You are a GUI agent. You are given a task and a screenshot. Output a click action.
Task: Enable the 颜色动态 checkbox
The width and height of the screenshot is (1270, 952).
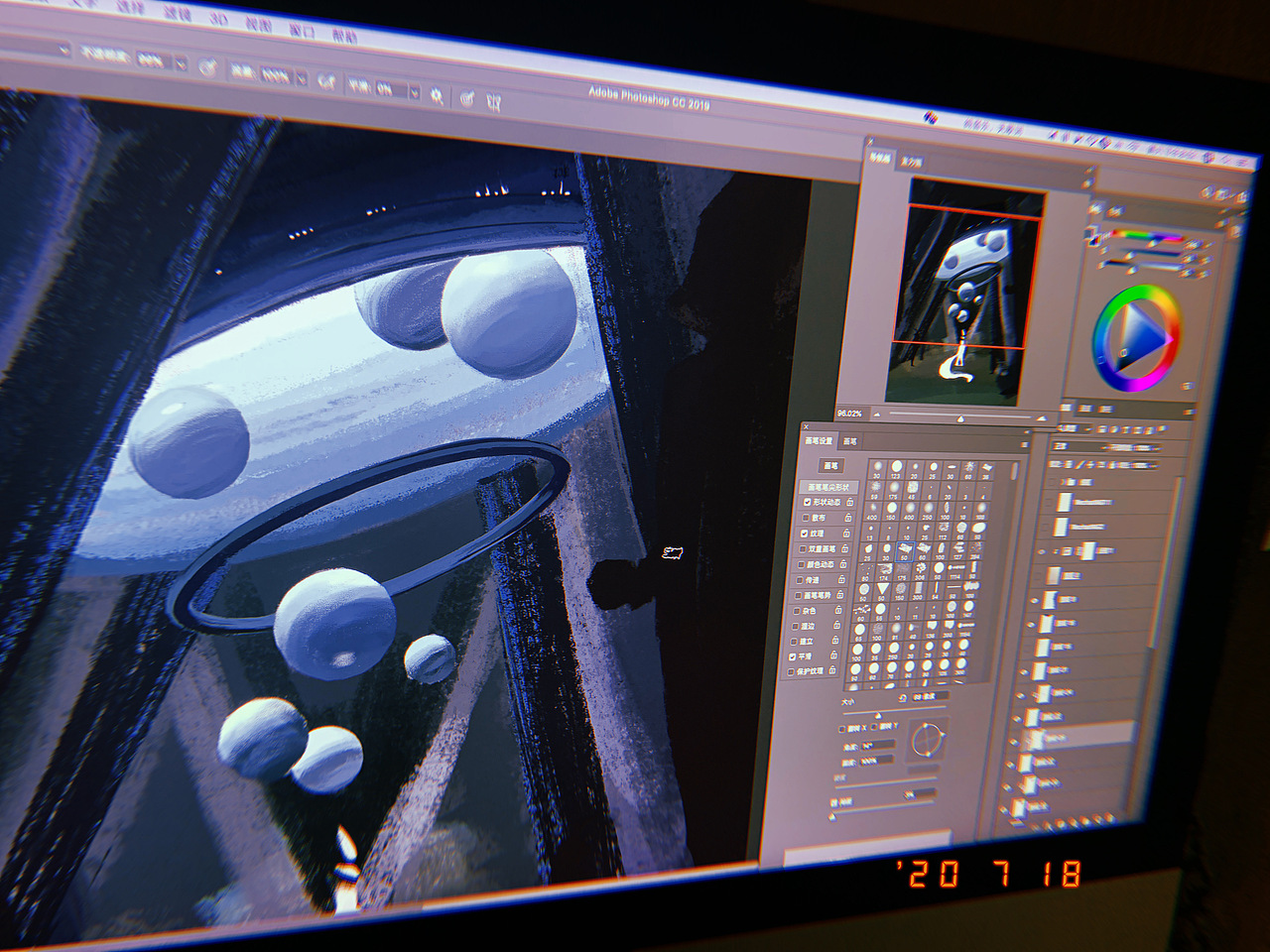pos(800,564)
